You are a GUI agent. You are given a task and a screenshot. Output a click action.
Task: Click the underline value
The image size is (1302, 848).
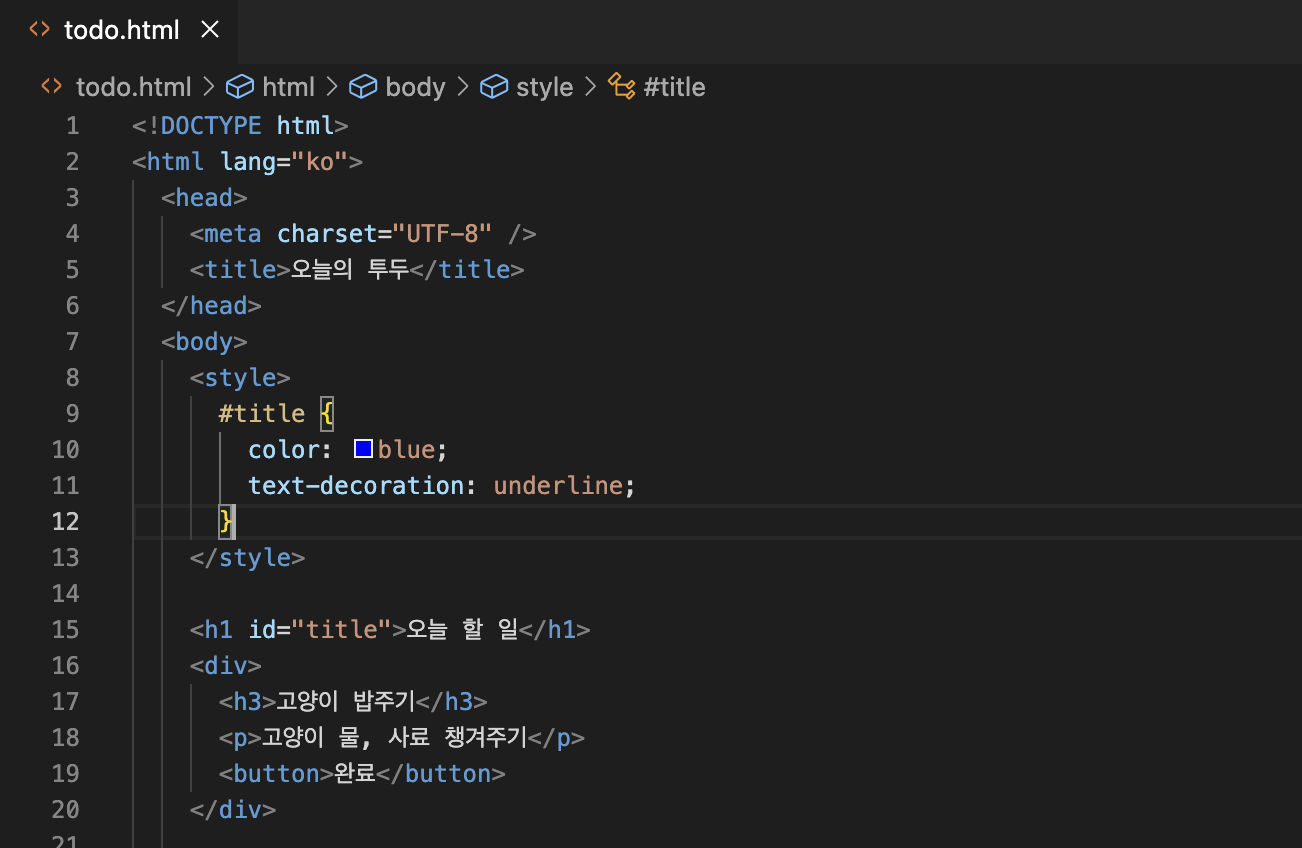tap(558, 486)
